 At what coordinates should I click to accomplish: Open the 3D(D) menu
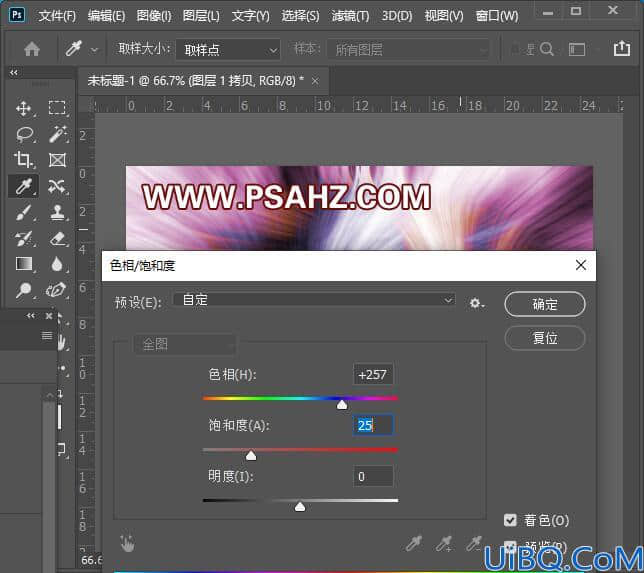[397, 16]
